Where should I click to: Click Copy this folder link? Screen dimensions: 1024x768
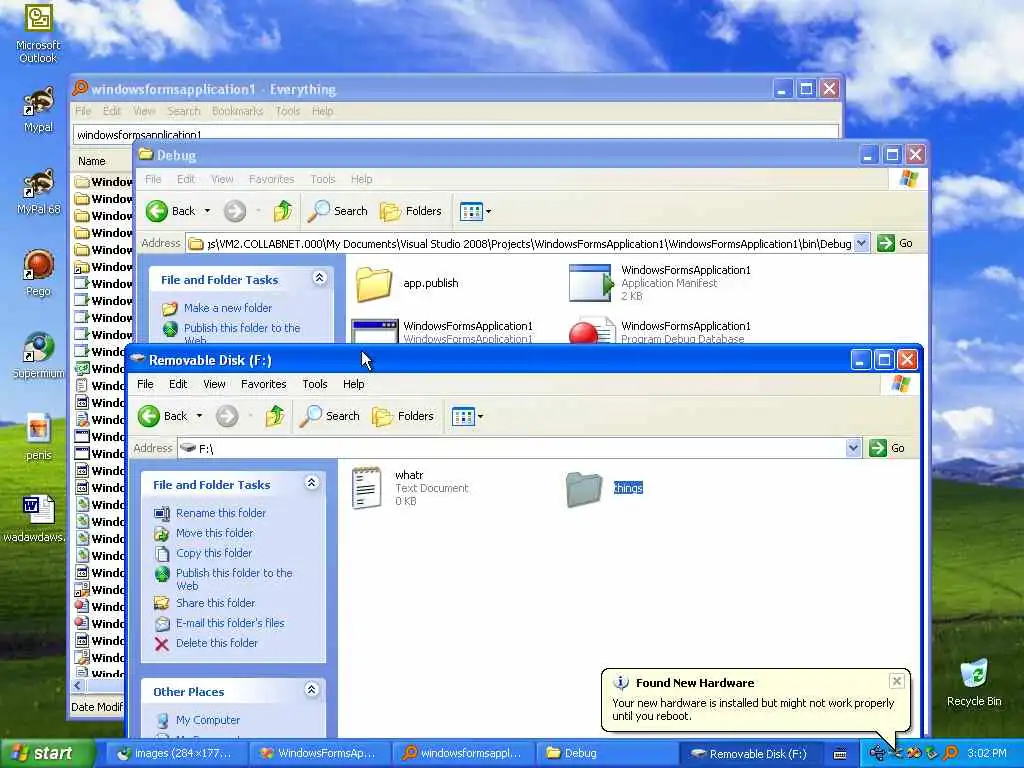pyautogui.click(x=214, y=553)
